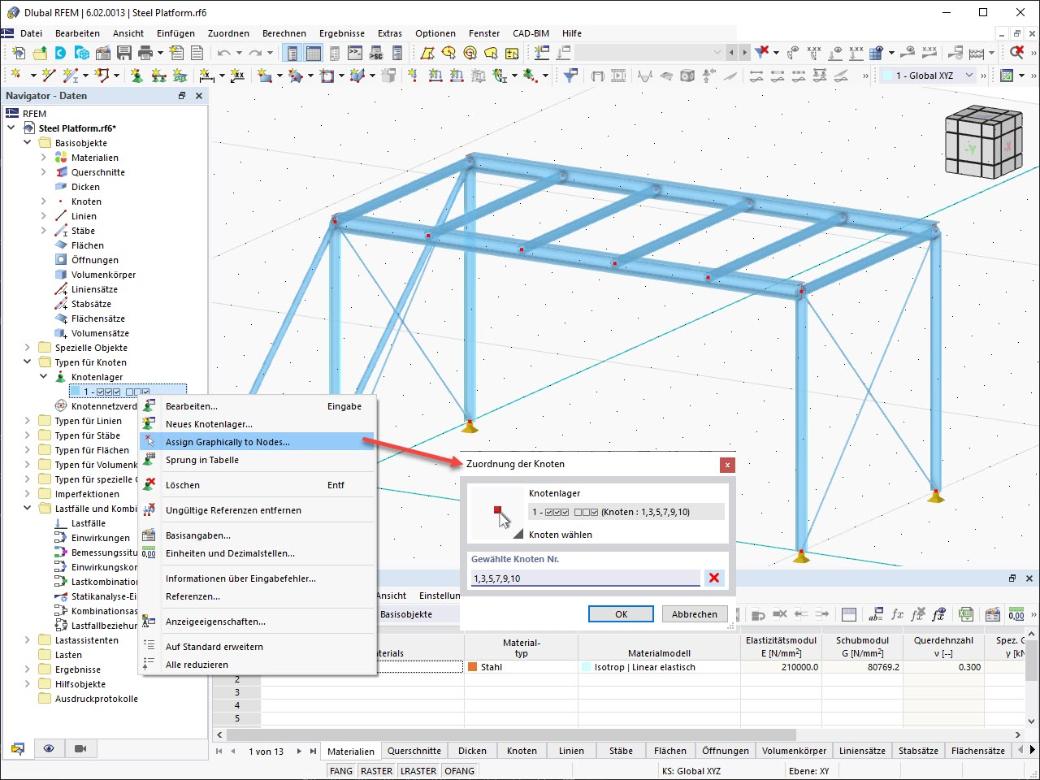Click the New line tool icon
The image size is (1040, 780).
click(48, 75)
